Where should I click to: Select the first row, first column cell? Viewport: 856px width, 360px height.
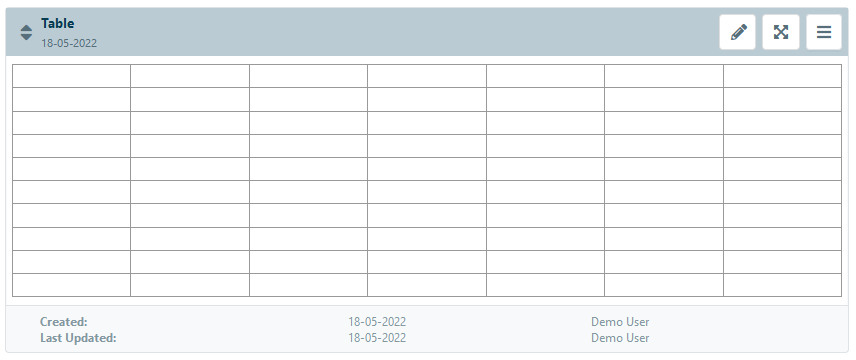point(72,76)
